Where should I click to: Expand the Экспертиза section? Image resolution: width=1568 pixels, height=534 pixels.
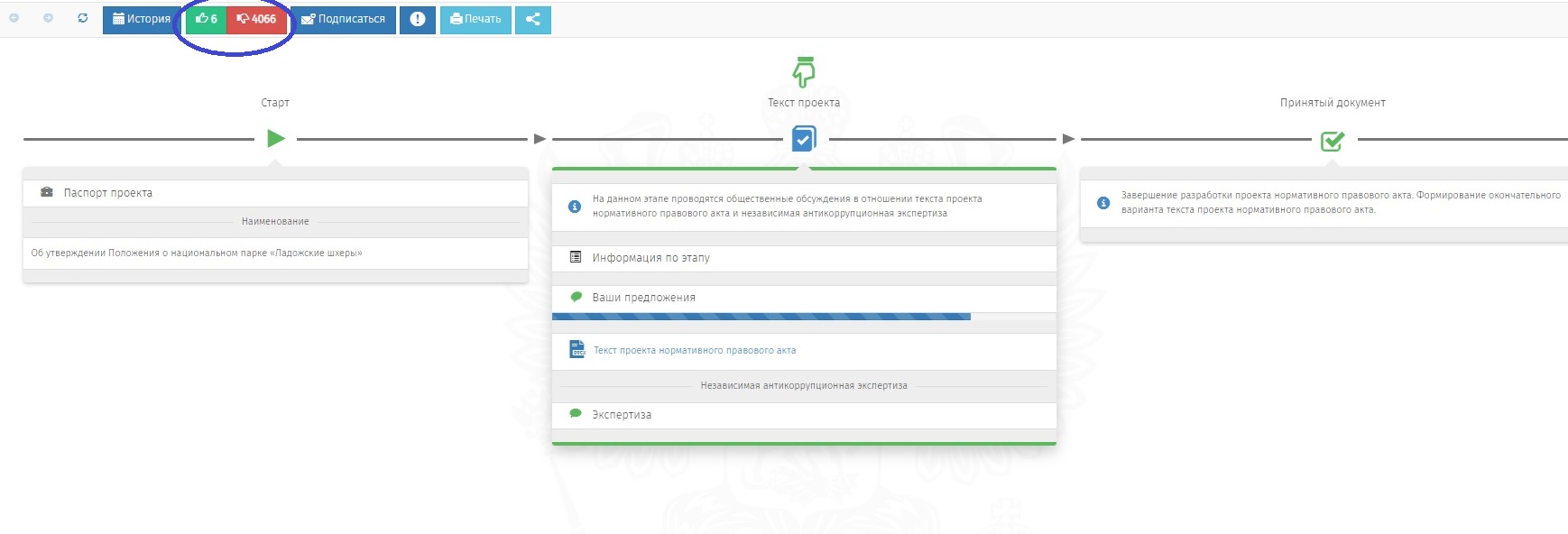click(x=621, y=415)
